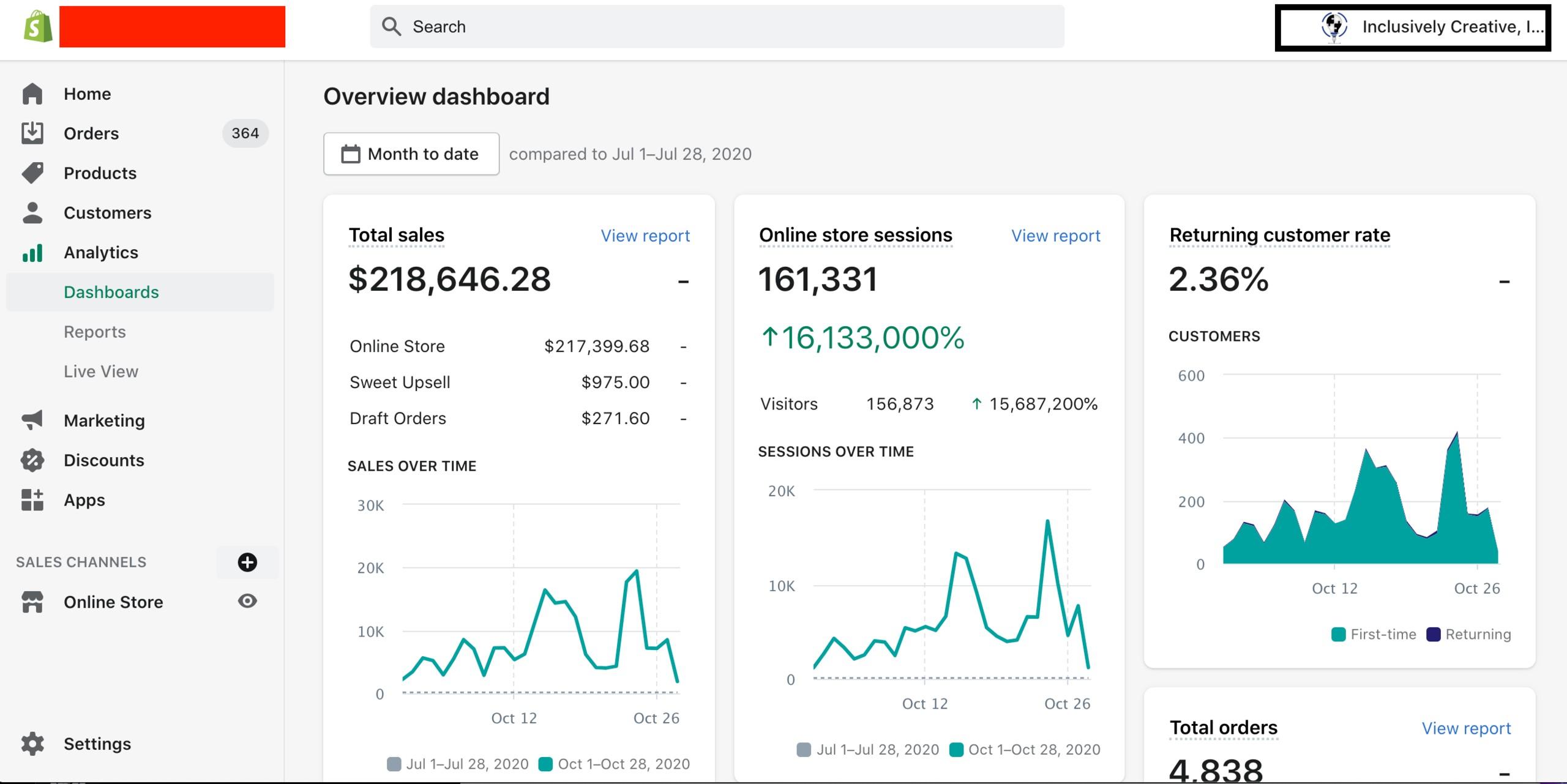Viewport: 1567px width, 784px height.
Task: Open Settings gear icon
Action: pyautogui.click(x=32, y=744)
